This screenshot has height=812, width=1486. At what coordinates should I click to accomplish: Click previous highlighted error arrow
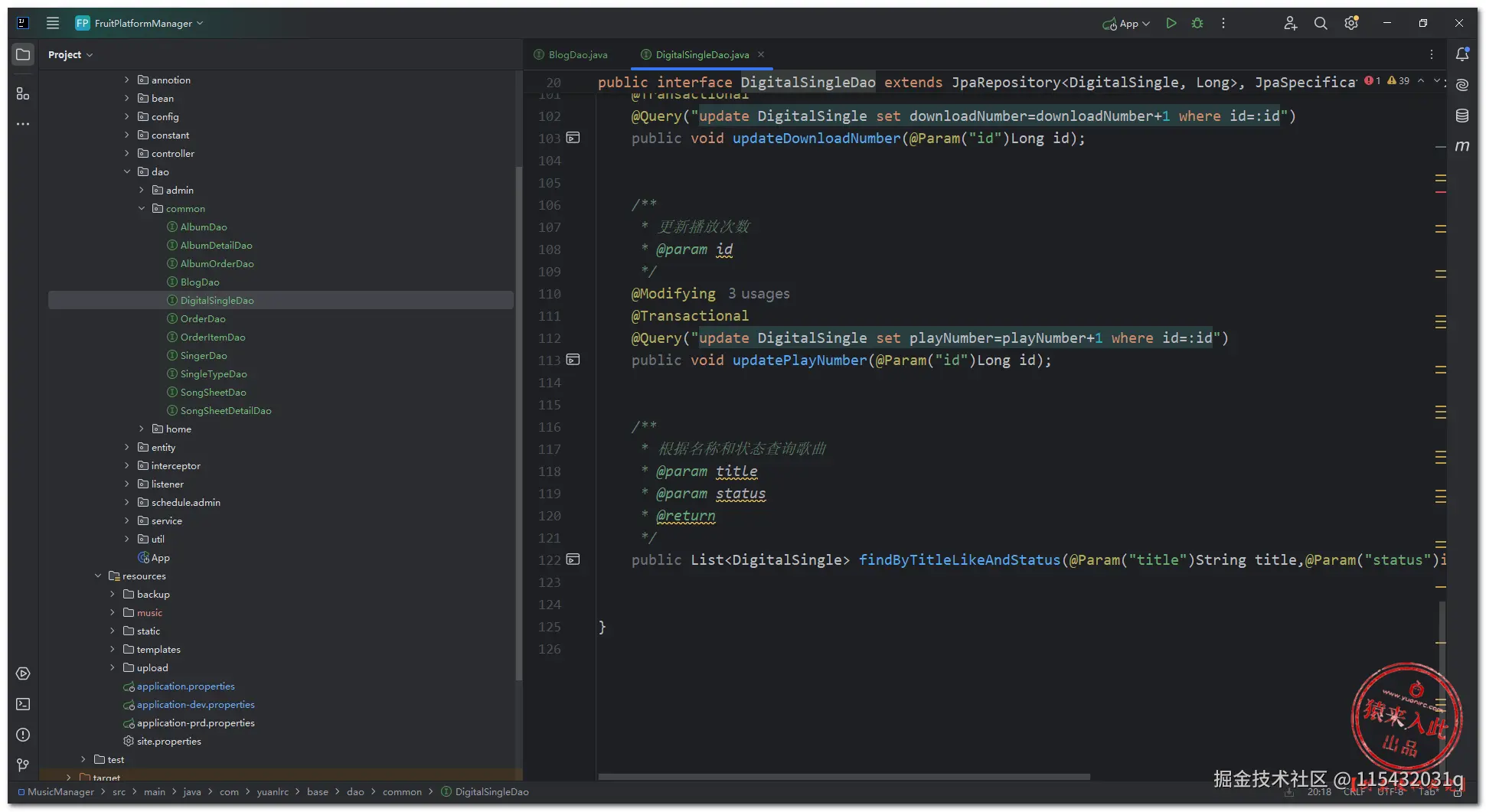click(1421, 80)
